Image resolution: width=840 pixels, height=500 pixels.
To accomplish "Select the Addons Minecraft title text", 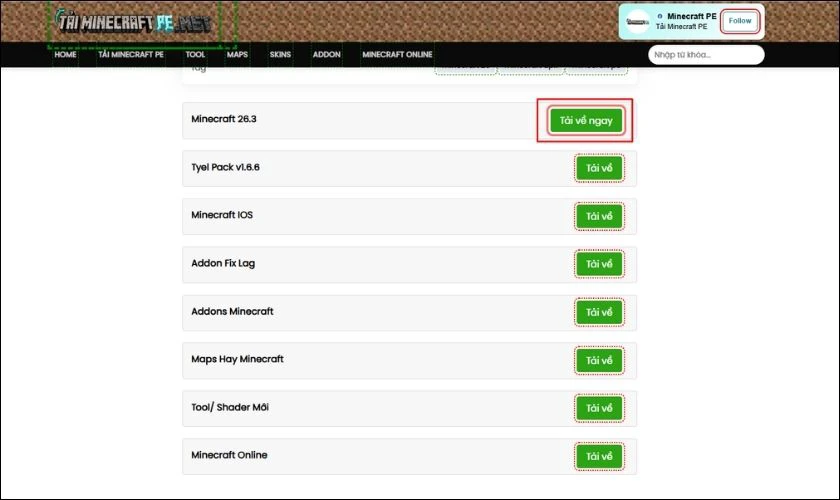I will click(232, 311).
